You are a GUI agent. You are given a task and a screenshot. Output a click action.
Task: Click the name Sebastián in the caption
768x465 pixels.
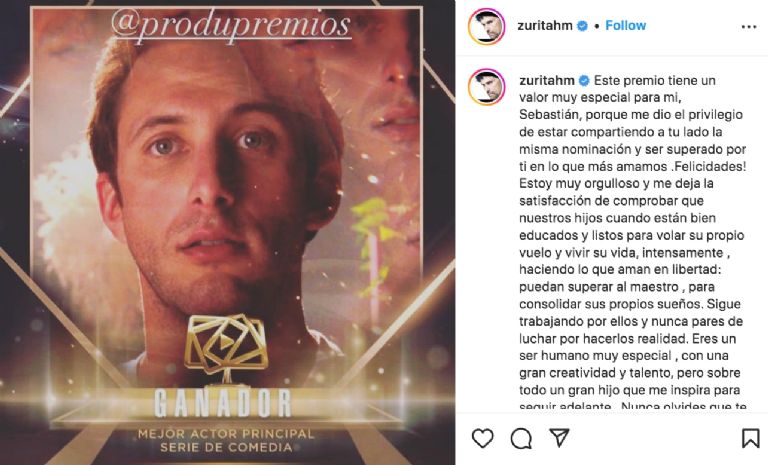[551, 115]
